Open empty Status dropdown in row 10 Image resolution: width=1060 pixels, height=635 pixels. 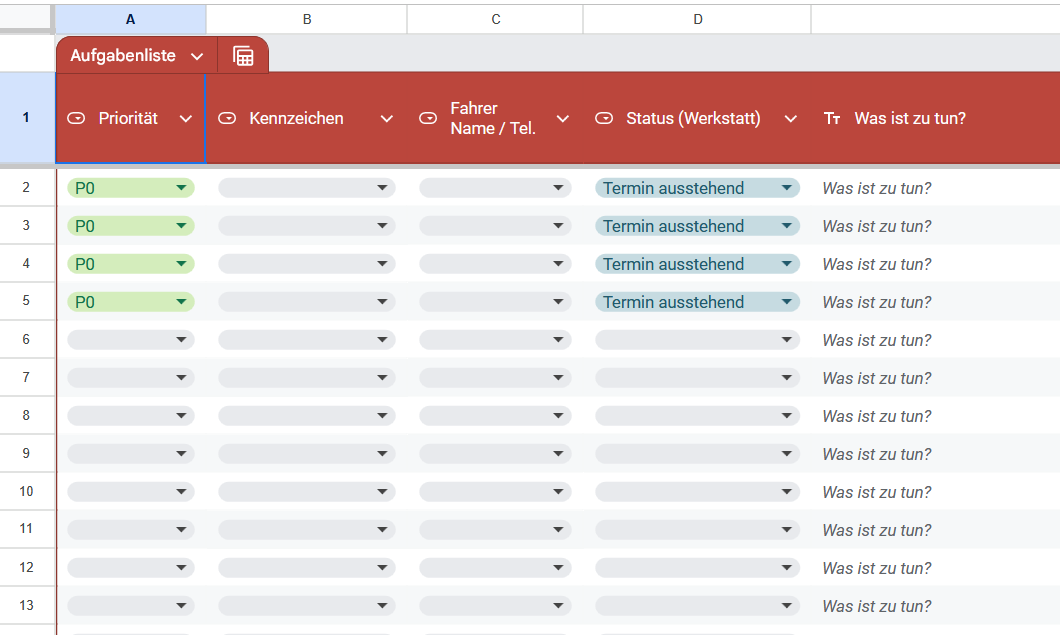tap(697, 492)
